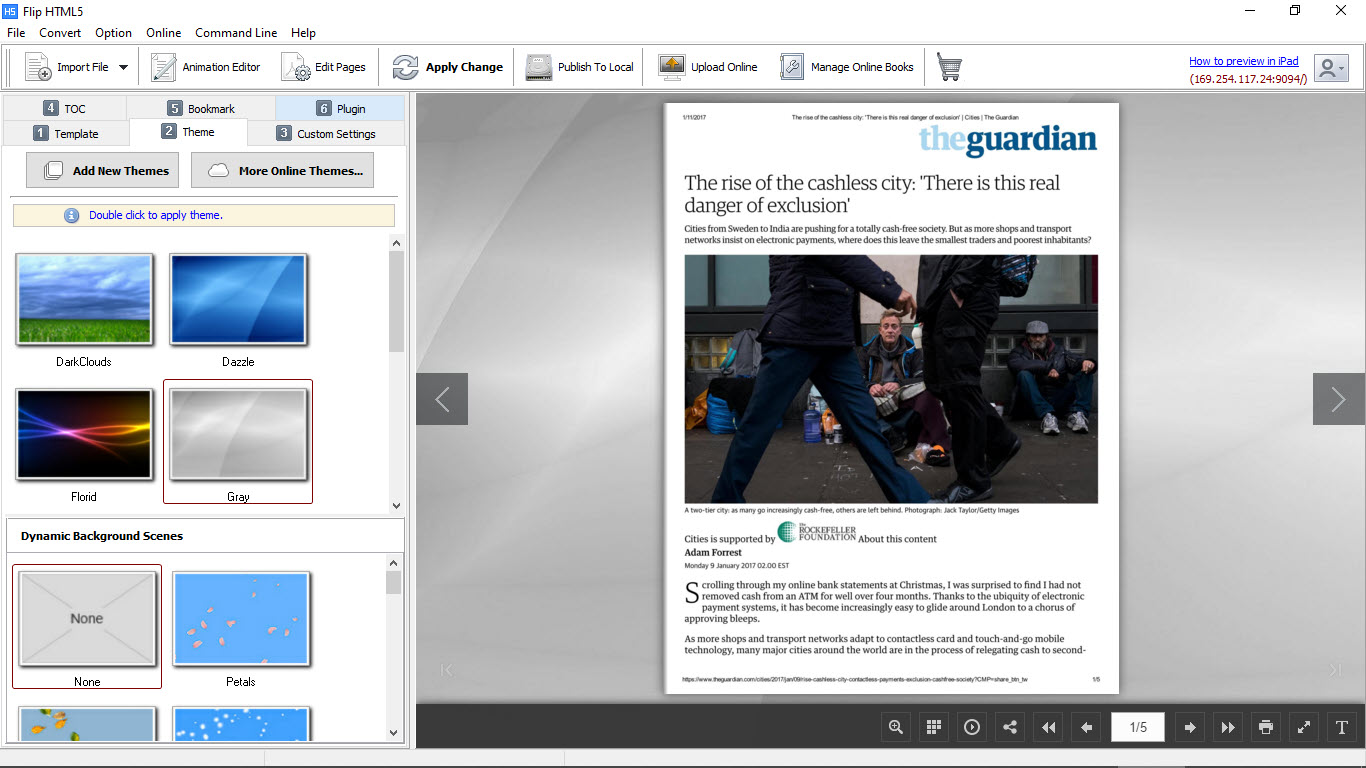Start auto flip play icon
The height and width of the screenshot is (768, 1366).
click(972, 727)
